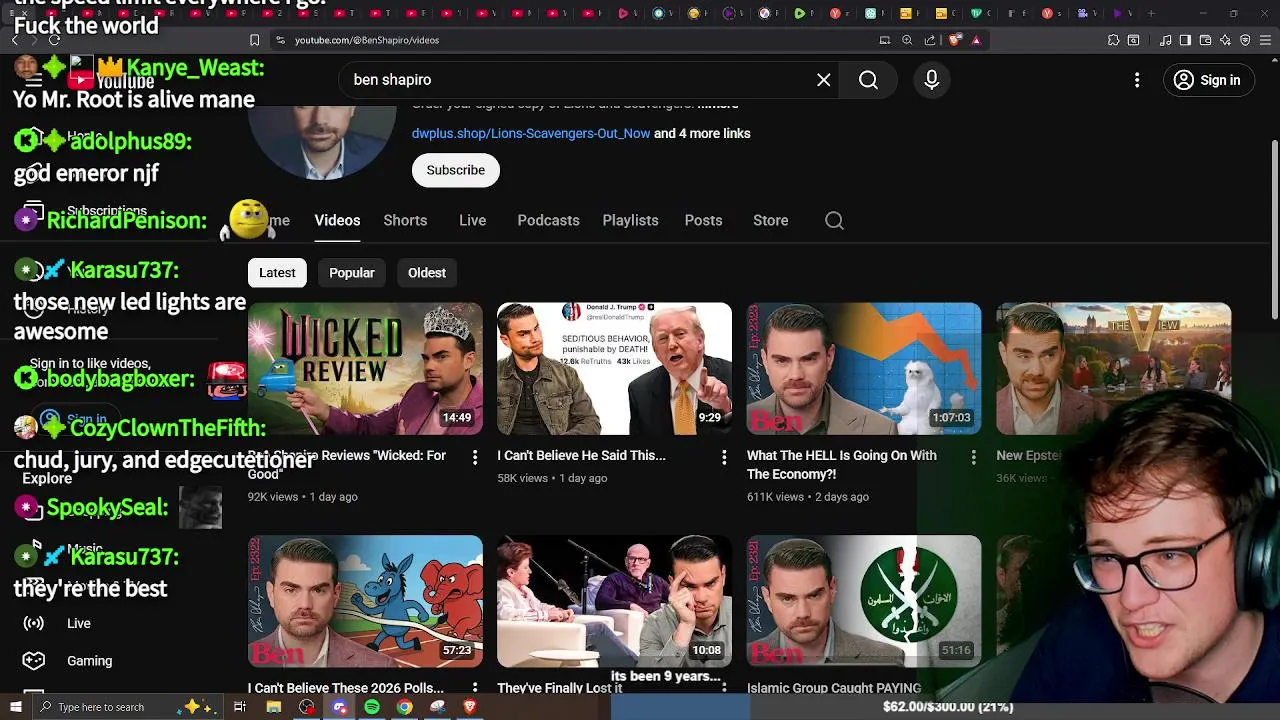The image size is (1280, 720).
Task: Open the 1:07:03 economy video thumbnail
Action: 864,368
